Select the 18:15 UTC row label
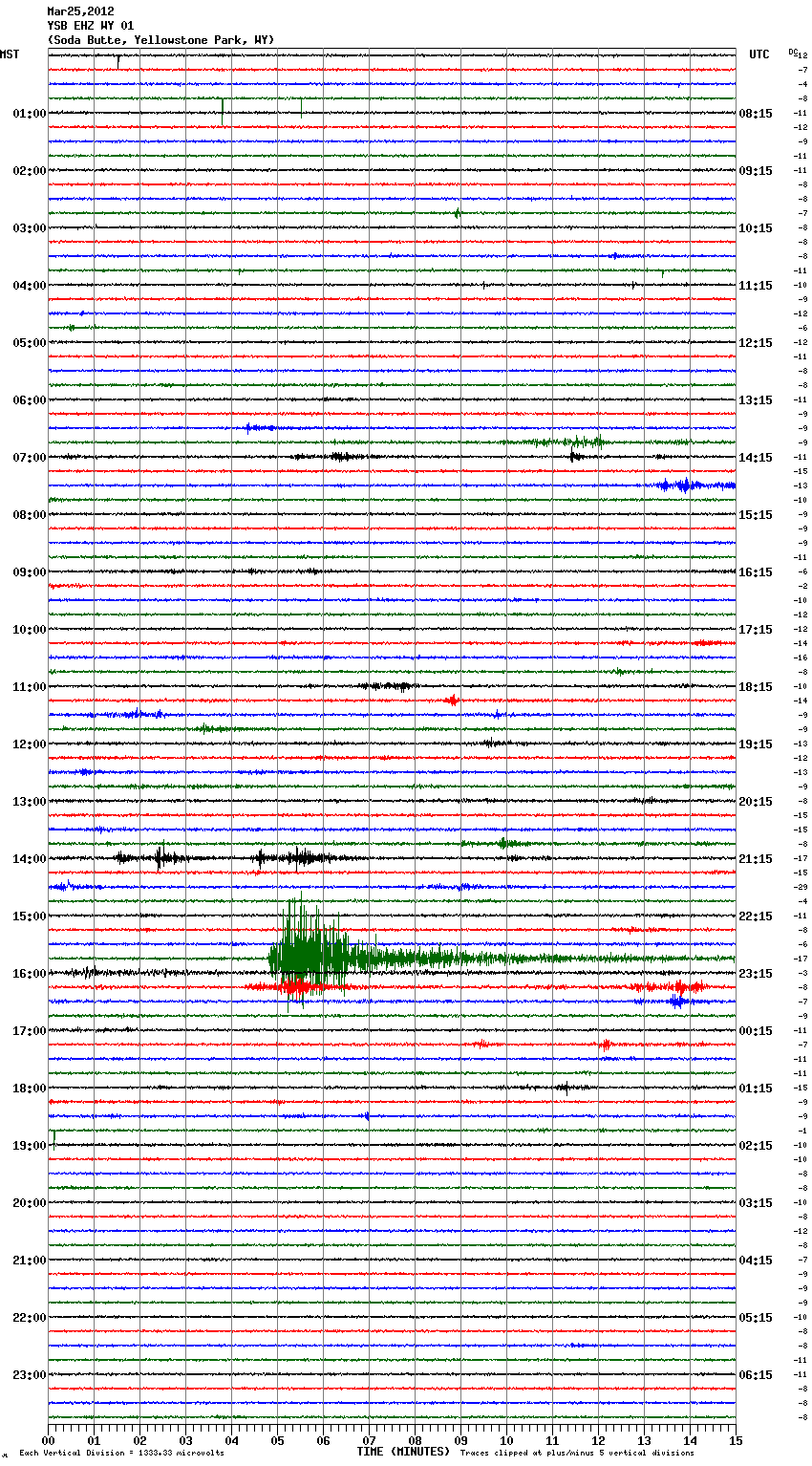 click(x=756, y=687)
